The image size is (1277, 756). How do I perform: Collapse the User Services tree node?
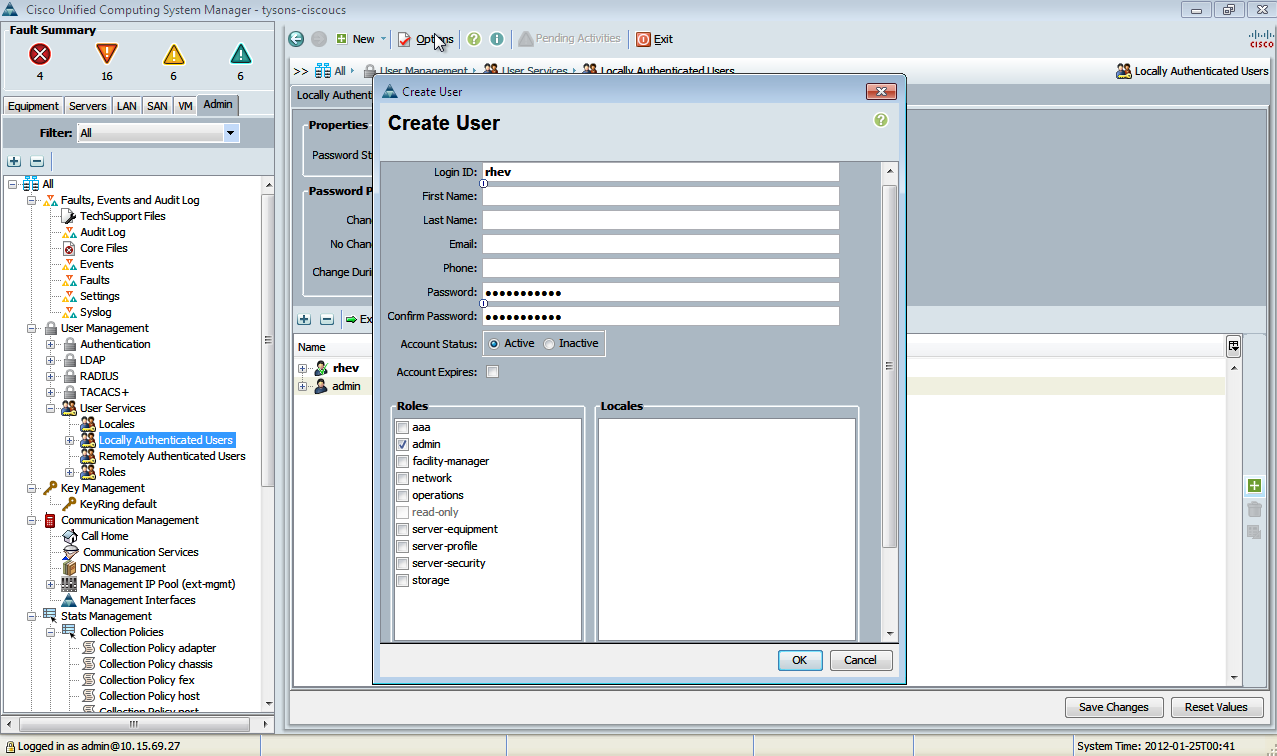tap(51, 407)
